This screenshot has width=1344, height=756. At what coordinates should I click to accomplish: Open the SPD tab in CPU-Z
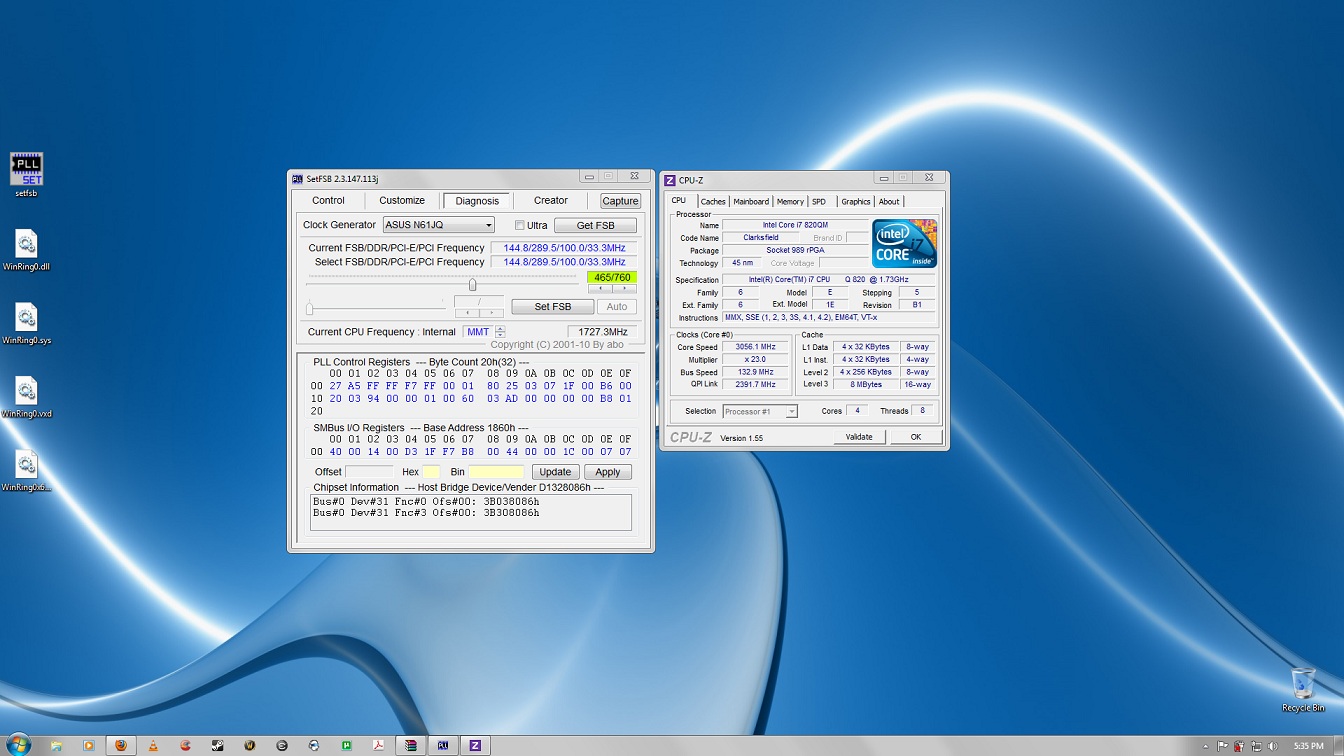tap(819, 202)
